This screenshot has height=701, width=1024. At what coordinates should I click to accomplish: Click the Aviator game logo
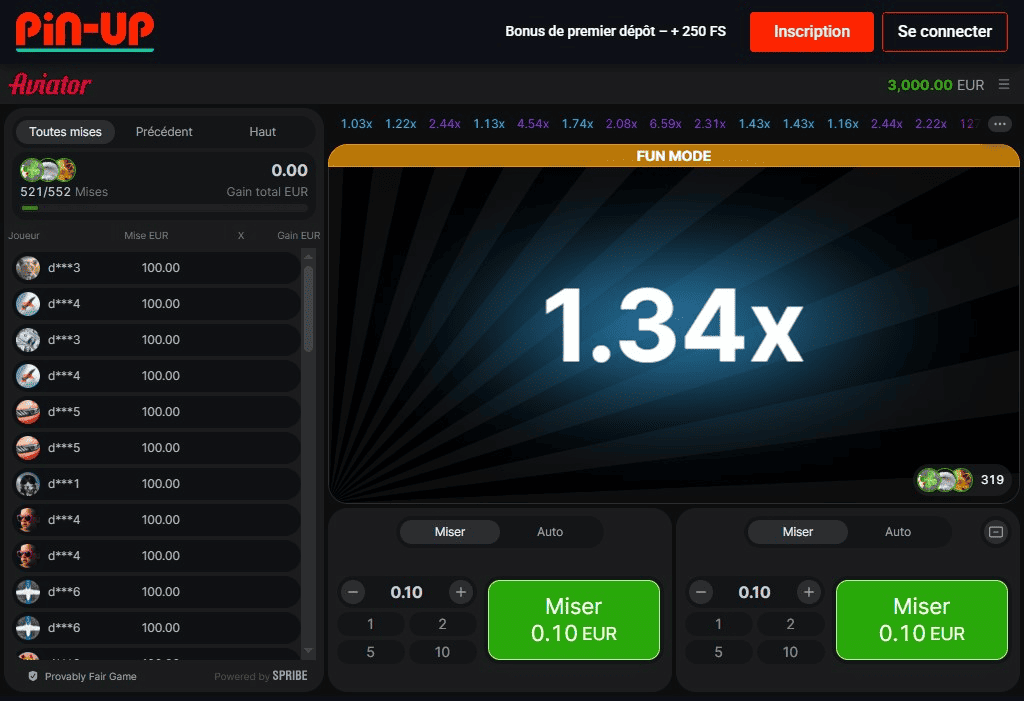(x=50, y=84)
